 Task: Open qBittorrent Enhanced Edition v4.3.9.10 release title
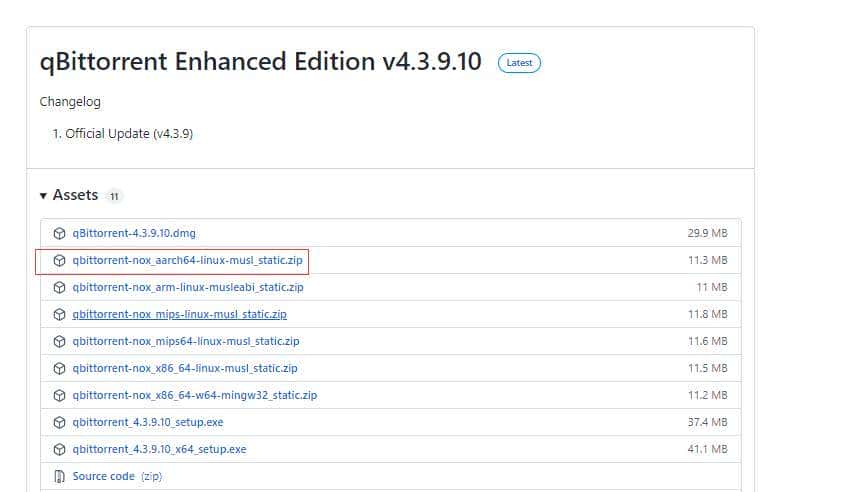tap(260, 62)
